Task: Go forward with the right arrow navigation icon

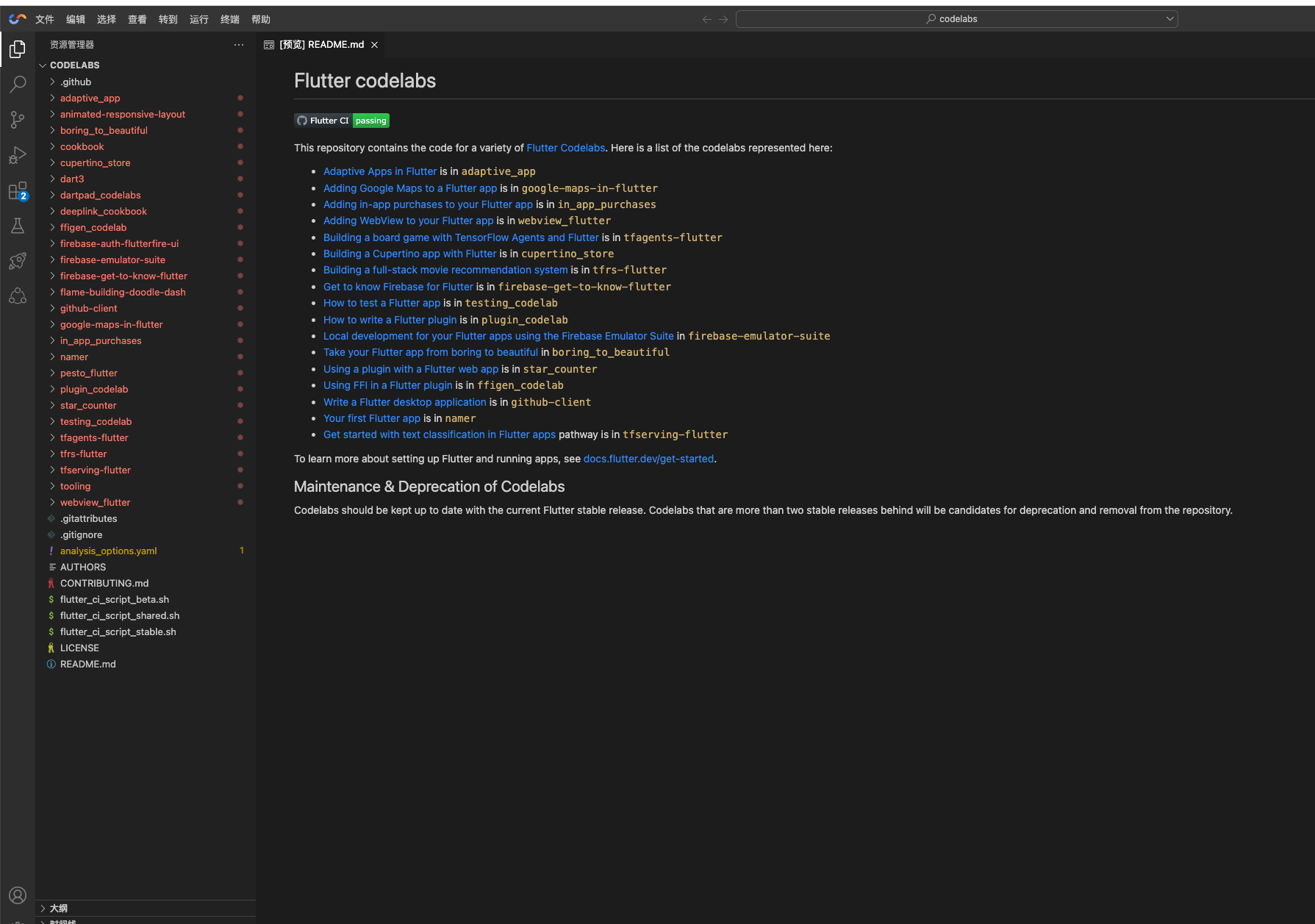Action: point(723,19)
